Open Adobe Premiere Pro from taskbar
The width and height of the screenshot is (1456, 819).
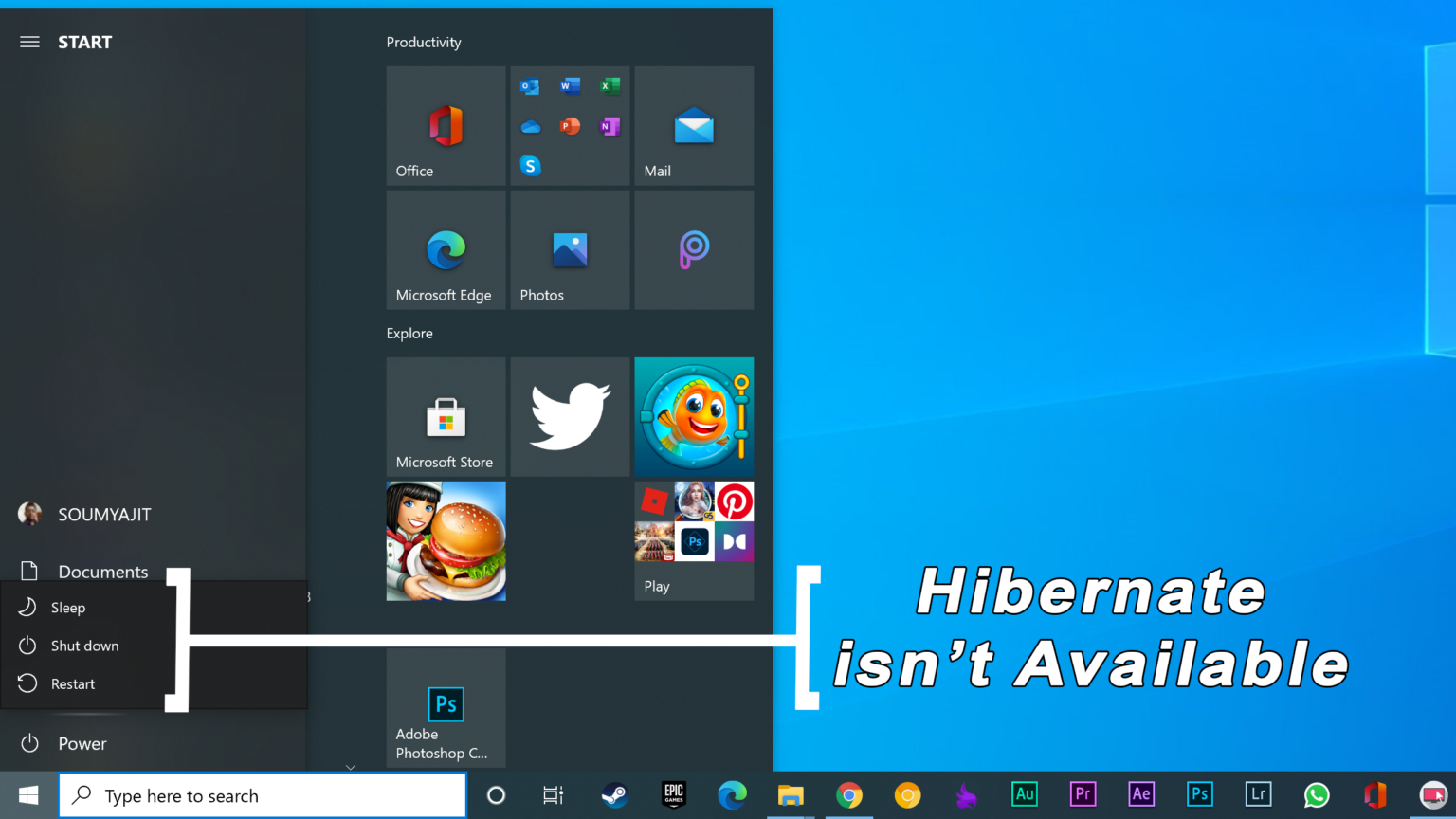coord(1083,794)
